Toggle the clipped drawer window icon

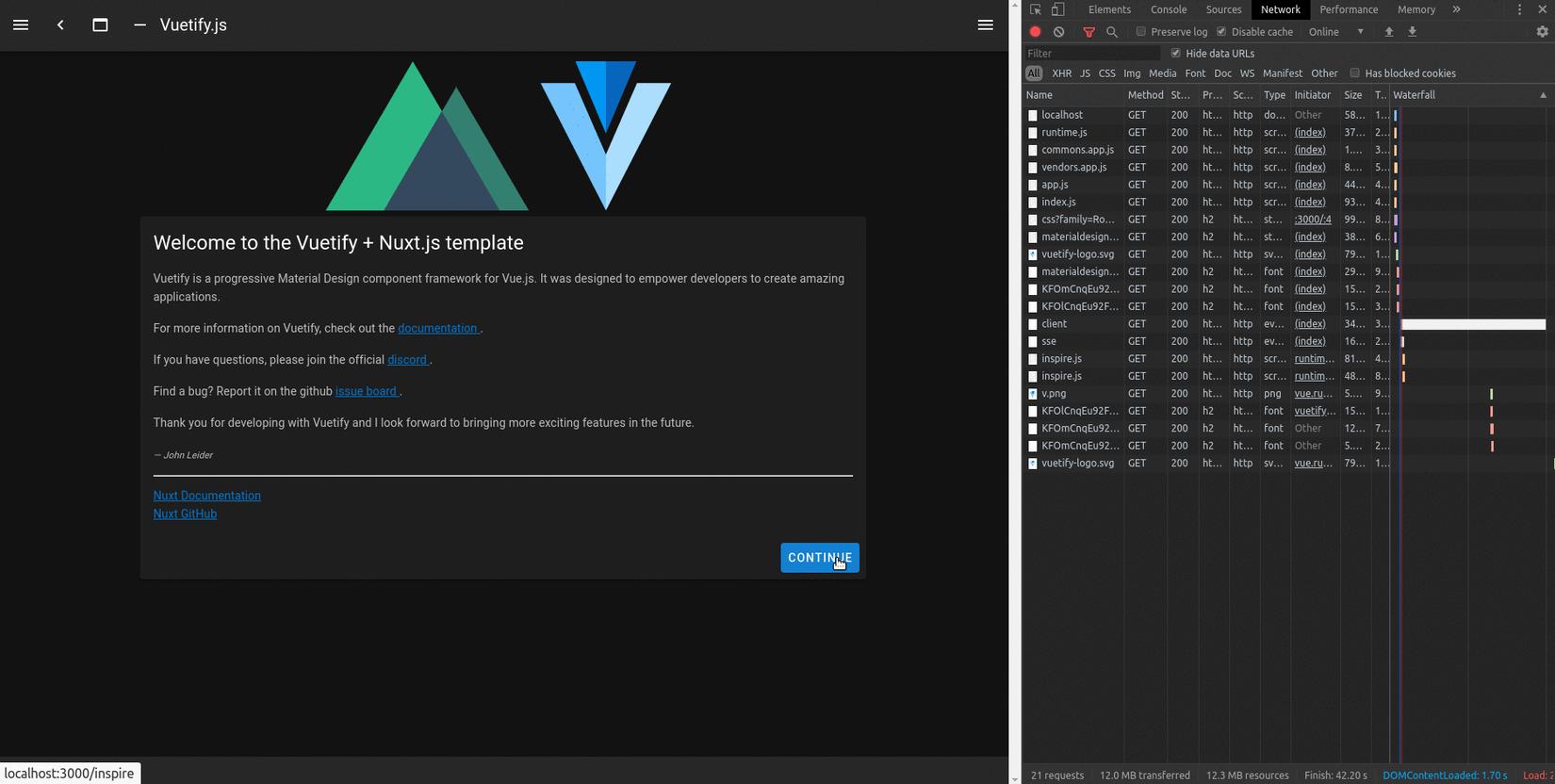100,25
